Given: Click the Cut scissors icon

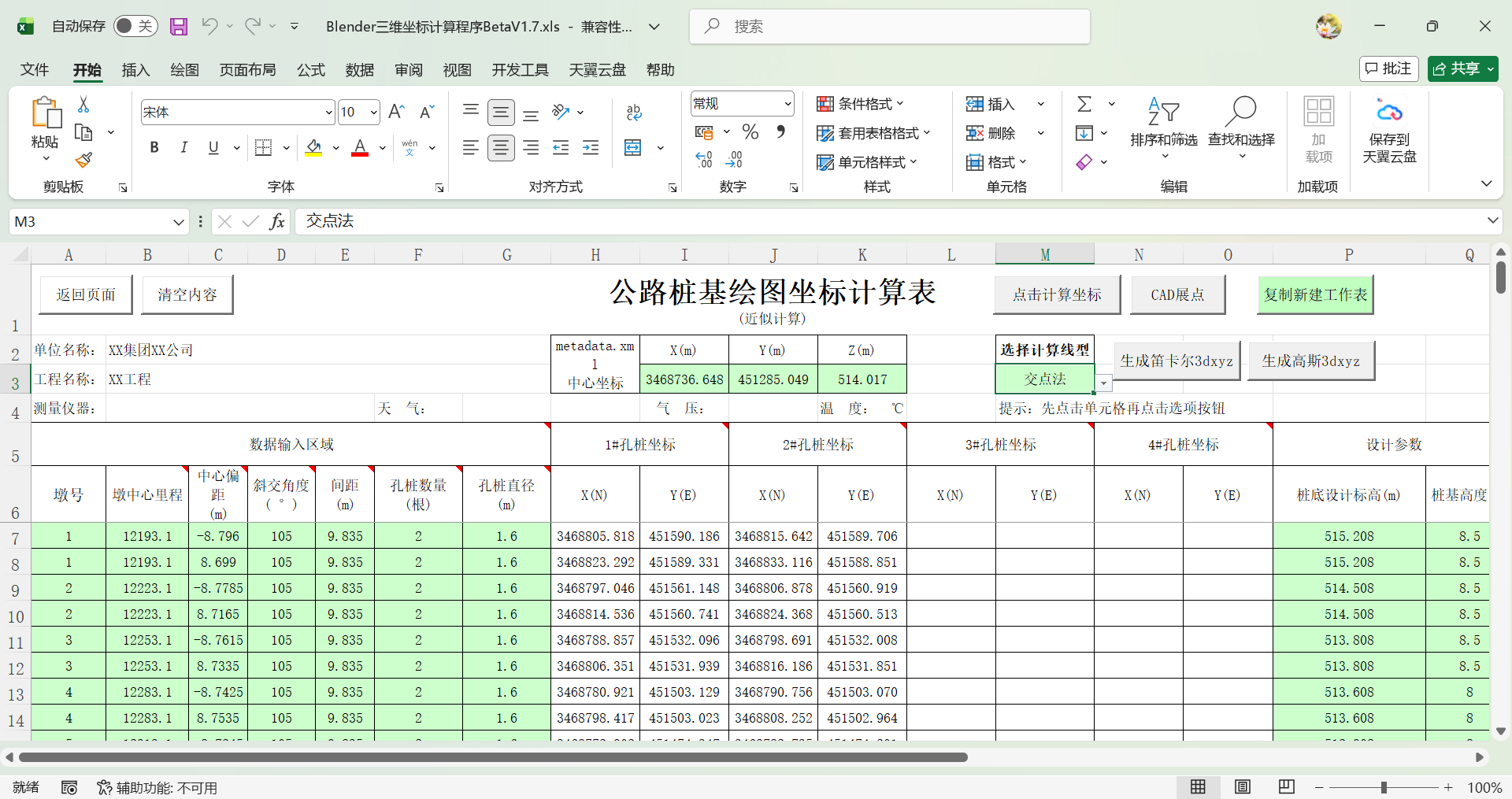Looking at the screenshot, I should [x=83, y=105].
